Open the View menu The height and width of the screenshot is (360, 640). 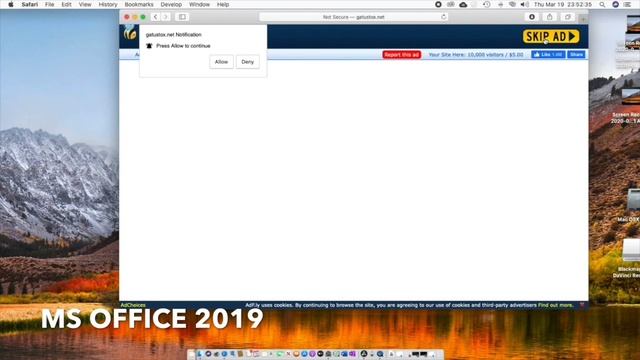85,4
